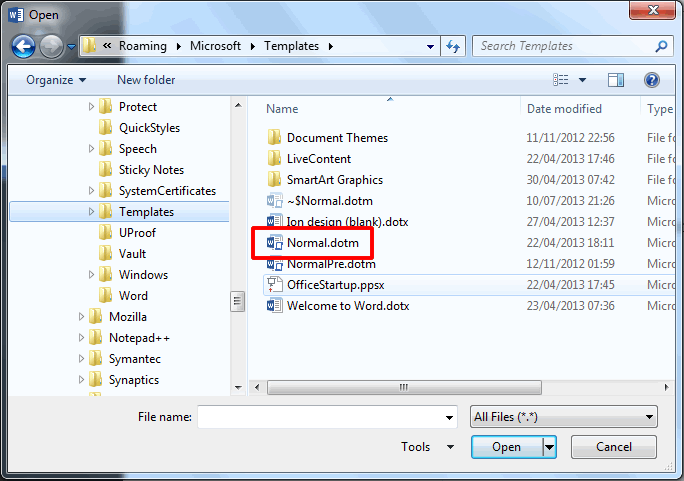This screenshot has width=684, height=481.
Task: Click the OfficeStartup.ppsx file icon
Action: click(274, 285)
